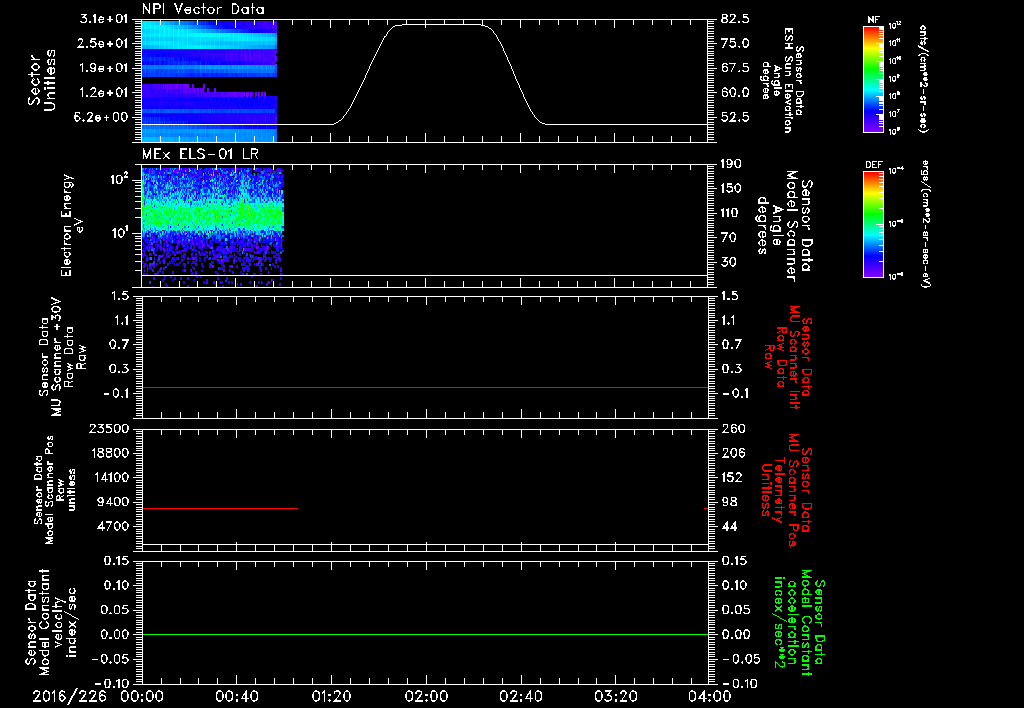Click the '00:40' time axis label
Viewport: 1024px width, 708px height.
pyautogui.click(x=236, y=696)
